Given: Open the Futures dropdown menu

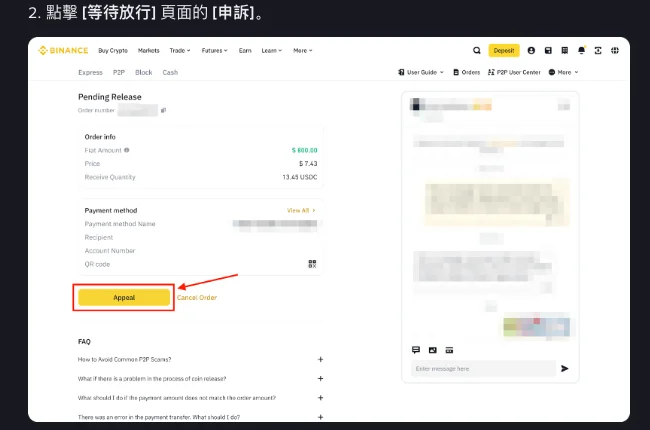Looking at the screenshot, I should point(215,51).
